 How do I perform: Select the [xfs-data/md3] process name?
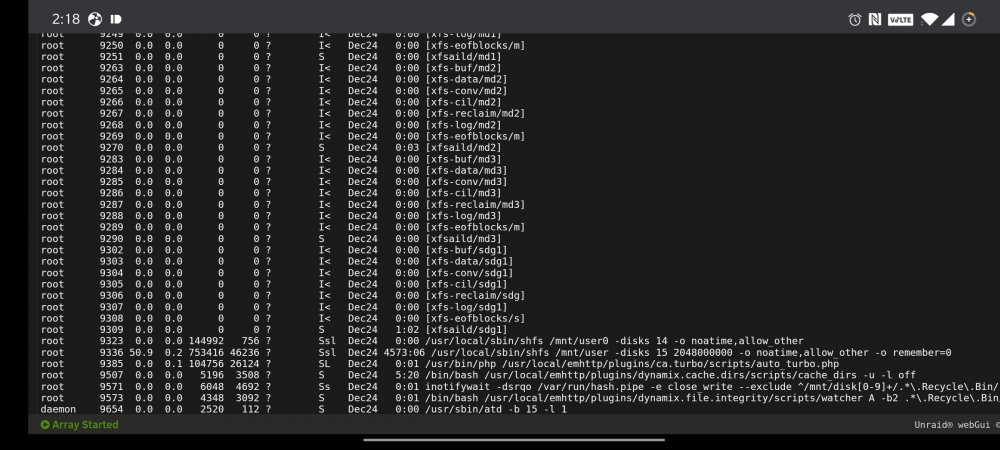click(466, 171)
